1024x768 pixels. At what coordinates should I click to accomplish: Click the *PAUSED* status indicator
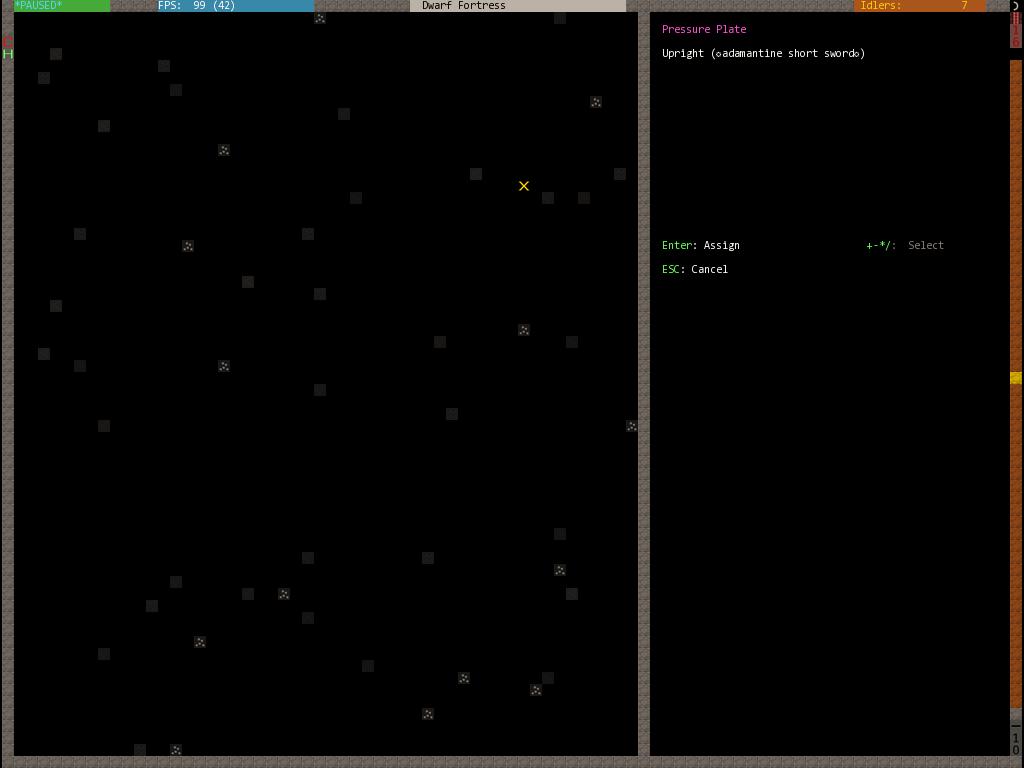click(x=62, y=6)
